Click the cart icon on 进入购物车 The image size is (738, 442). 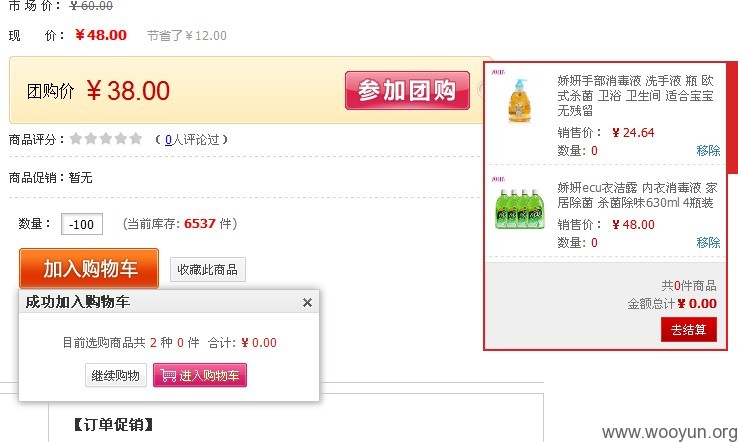pos(168,375)
